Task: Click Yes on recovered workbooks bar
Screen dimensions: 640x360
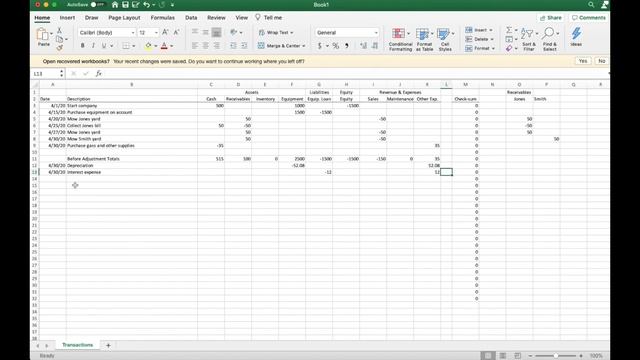Action: click(x=583, y=61)
